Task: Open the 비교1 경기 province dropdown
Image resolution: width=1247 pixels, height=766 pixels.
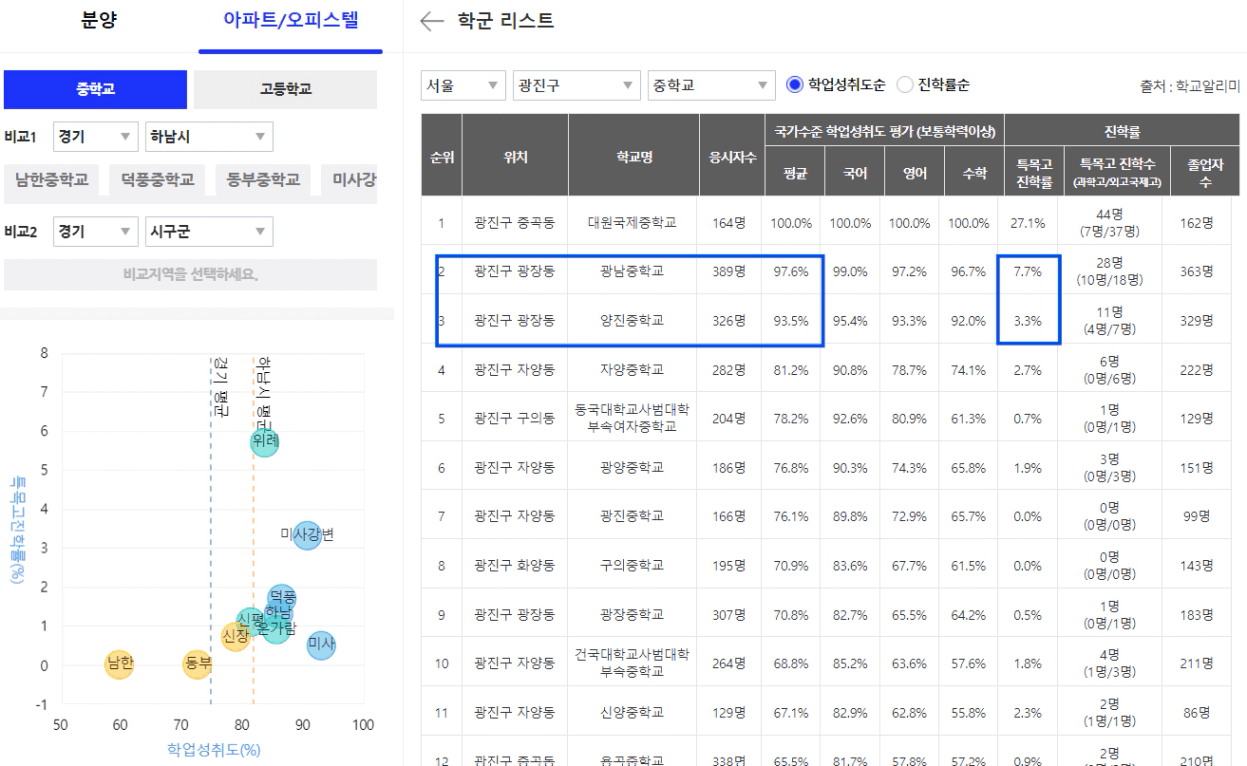Action: pos(95,135)
